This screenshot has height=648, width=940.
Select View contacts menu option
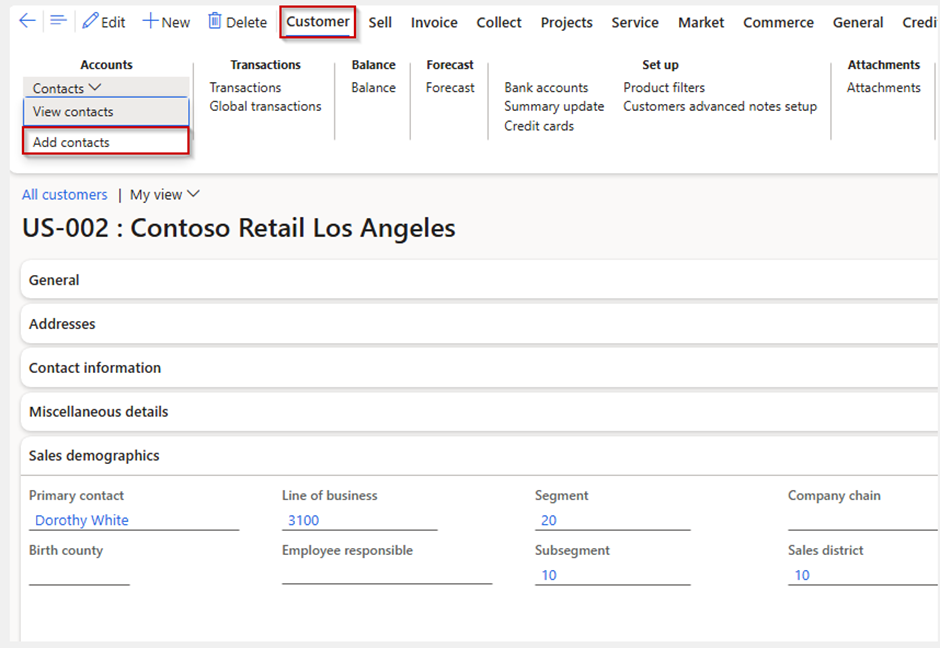click(x=106, y=111)
